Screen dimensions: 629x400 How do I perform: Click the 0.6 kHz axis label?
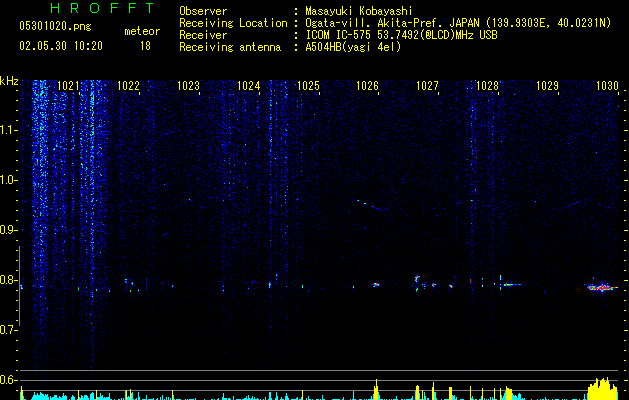[x=7, y=380]
